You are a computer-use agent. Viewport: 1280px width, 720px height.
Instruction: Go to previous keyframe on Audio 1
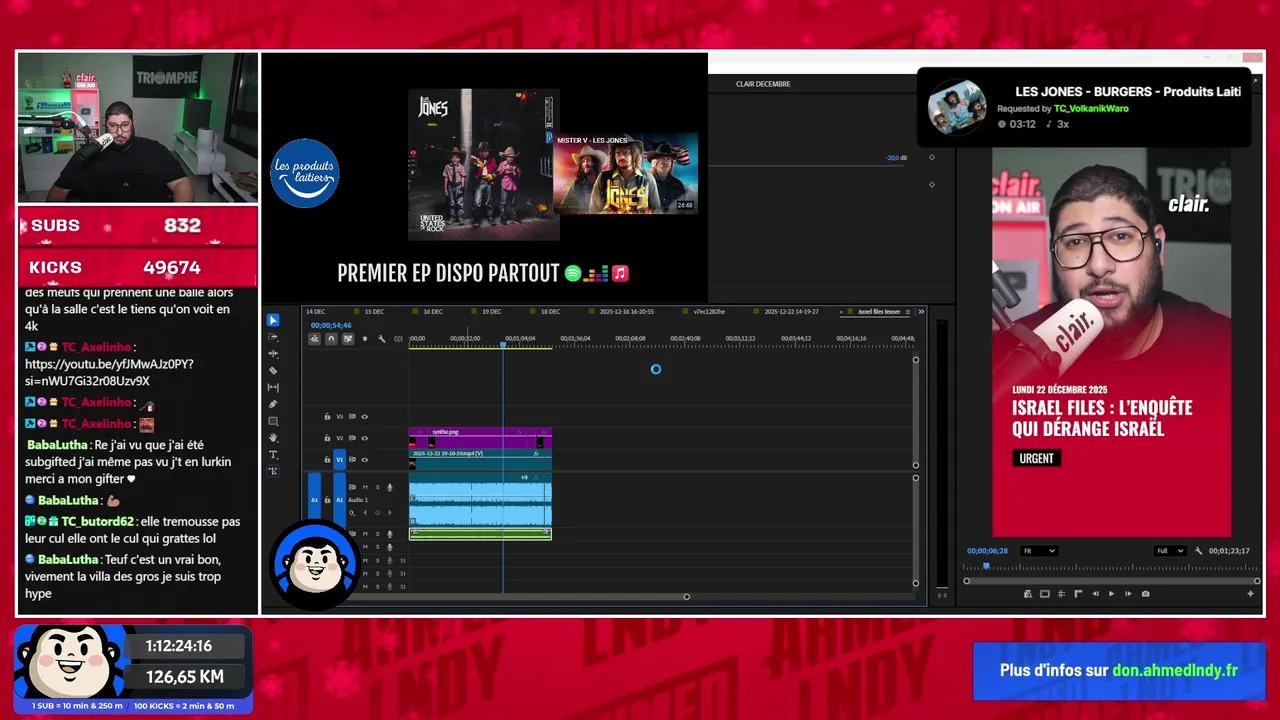click(365, 512)
